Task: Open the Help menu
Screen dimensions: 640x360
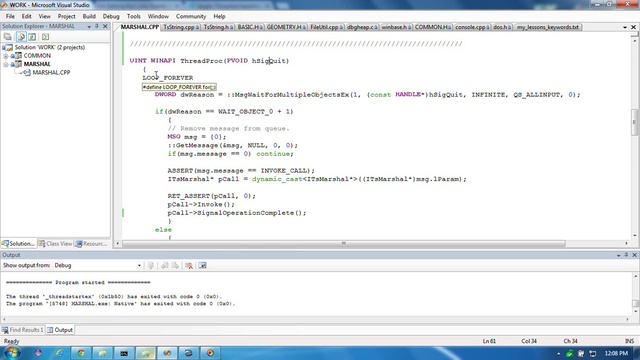Action: tap(219, 16)
